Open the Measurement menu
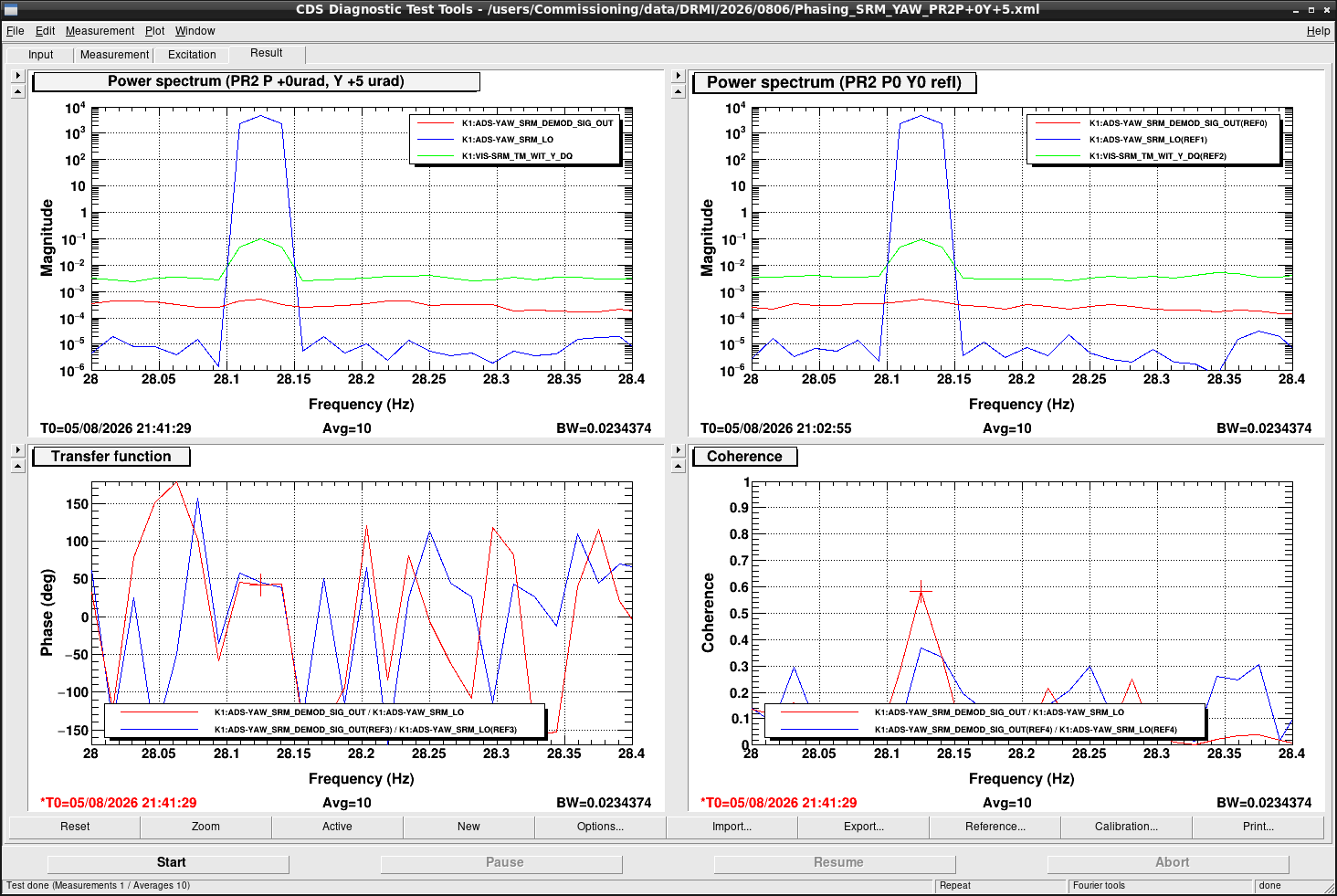 pos(100,31)
